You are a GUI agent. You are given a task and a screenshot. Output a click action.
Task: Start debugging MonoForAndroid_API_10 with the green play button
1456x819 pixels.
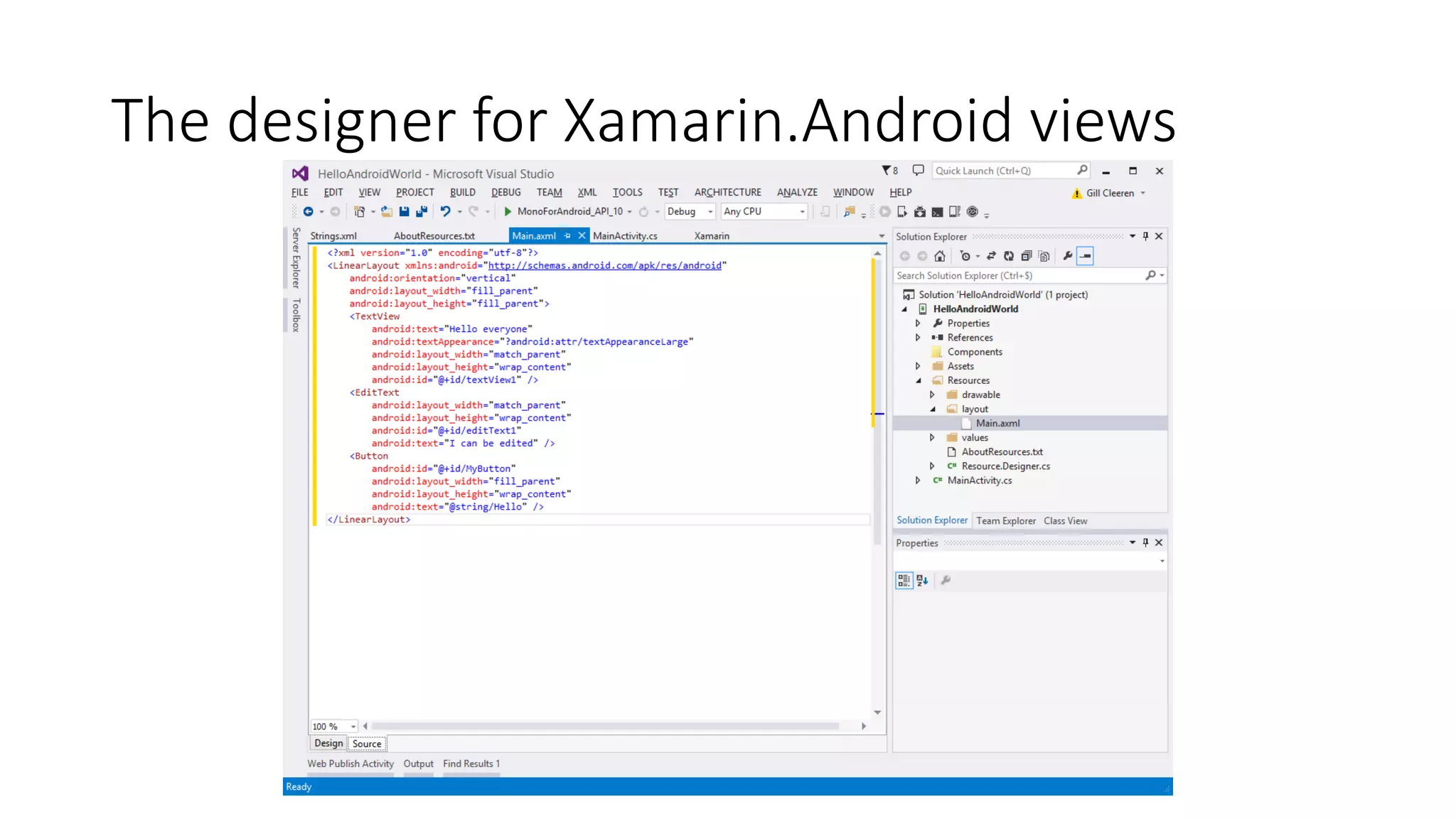(x=508, y=212)
